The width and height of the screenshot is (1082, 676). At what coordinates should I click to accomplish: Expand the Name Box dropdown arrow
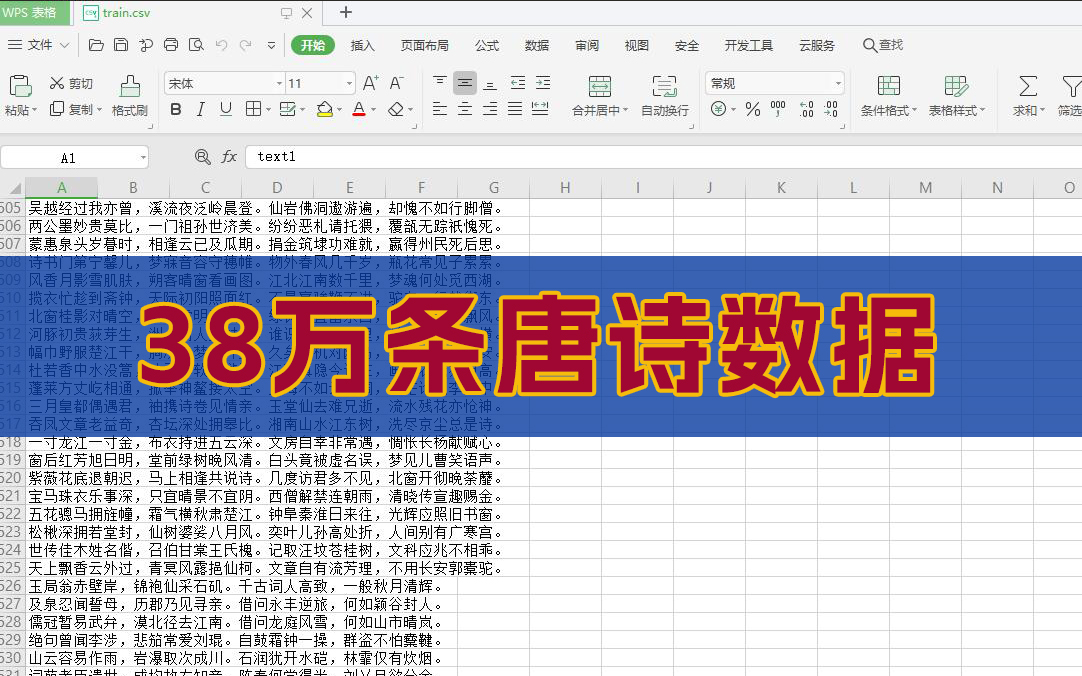pyautogui.click(x=143, y=157)
